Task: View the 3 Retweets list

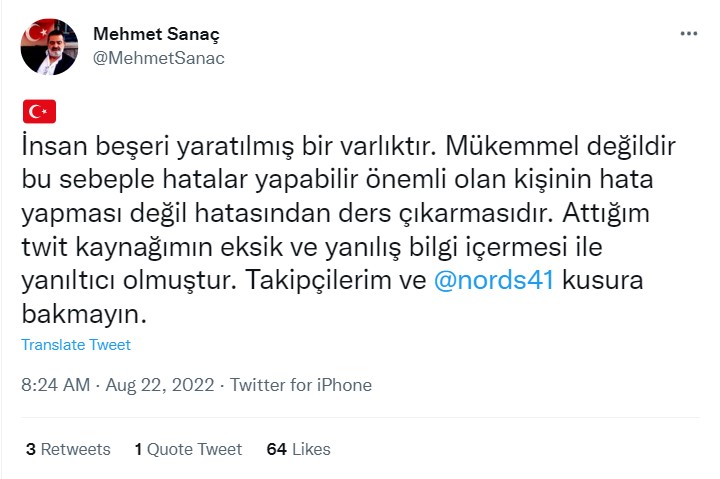Action: point(68,449)
